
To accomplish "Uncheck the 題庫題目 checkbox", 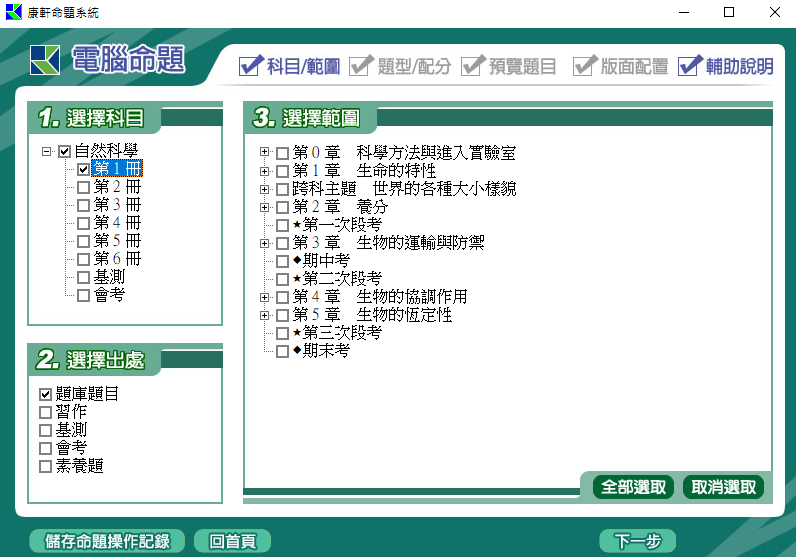I will point(45,394).
